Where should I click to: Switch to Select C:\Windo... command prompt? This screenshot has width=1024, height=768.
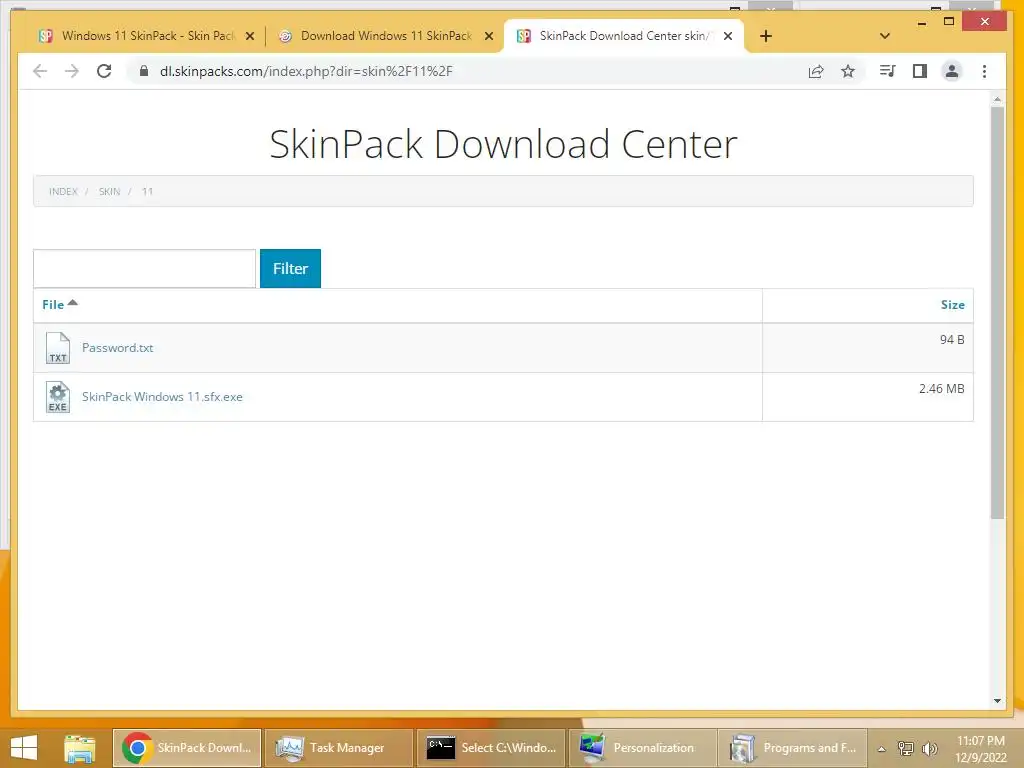point(491,748)
